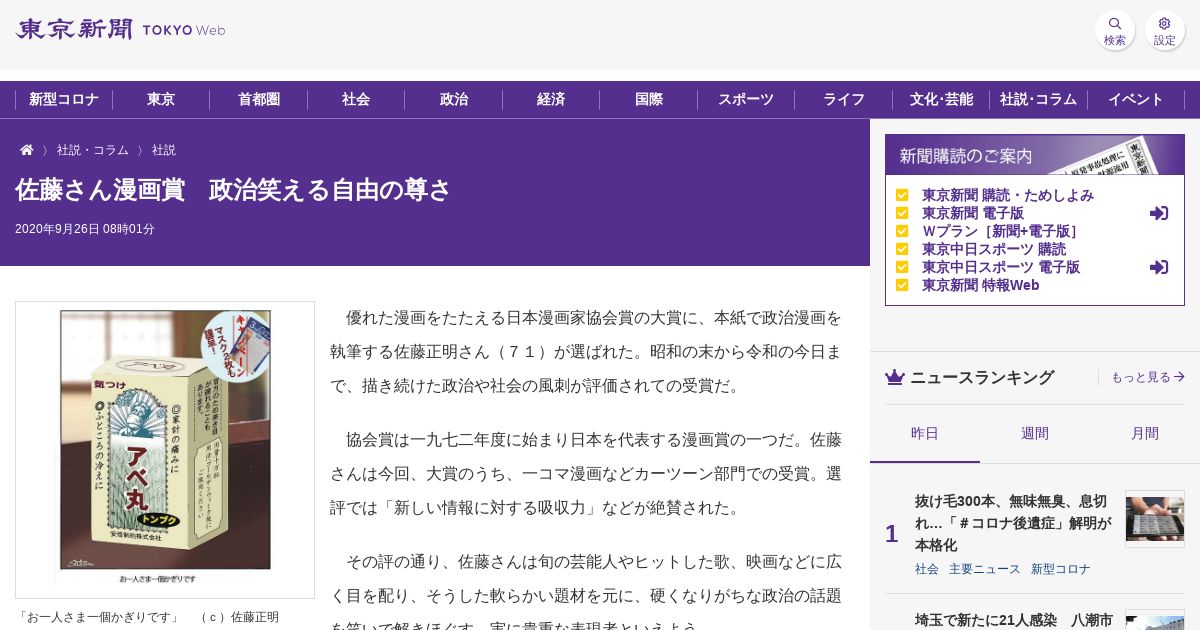Click the 社説・コラム breadcrumb link
This screenshot has width=1200, height=630.
(x=93, y=150)
